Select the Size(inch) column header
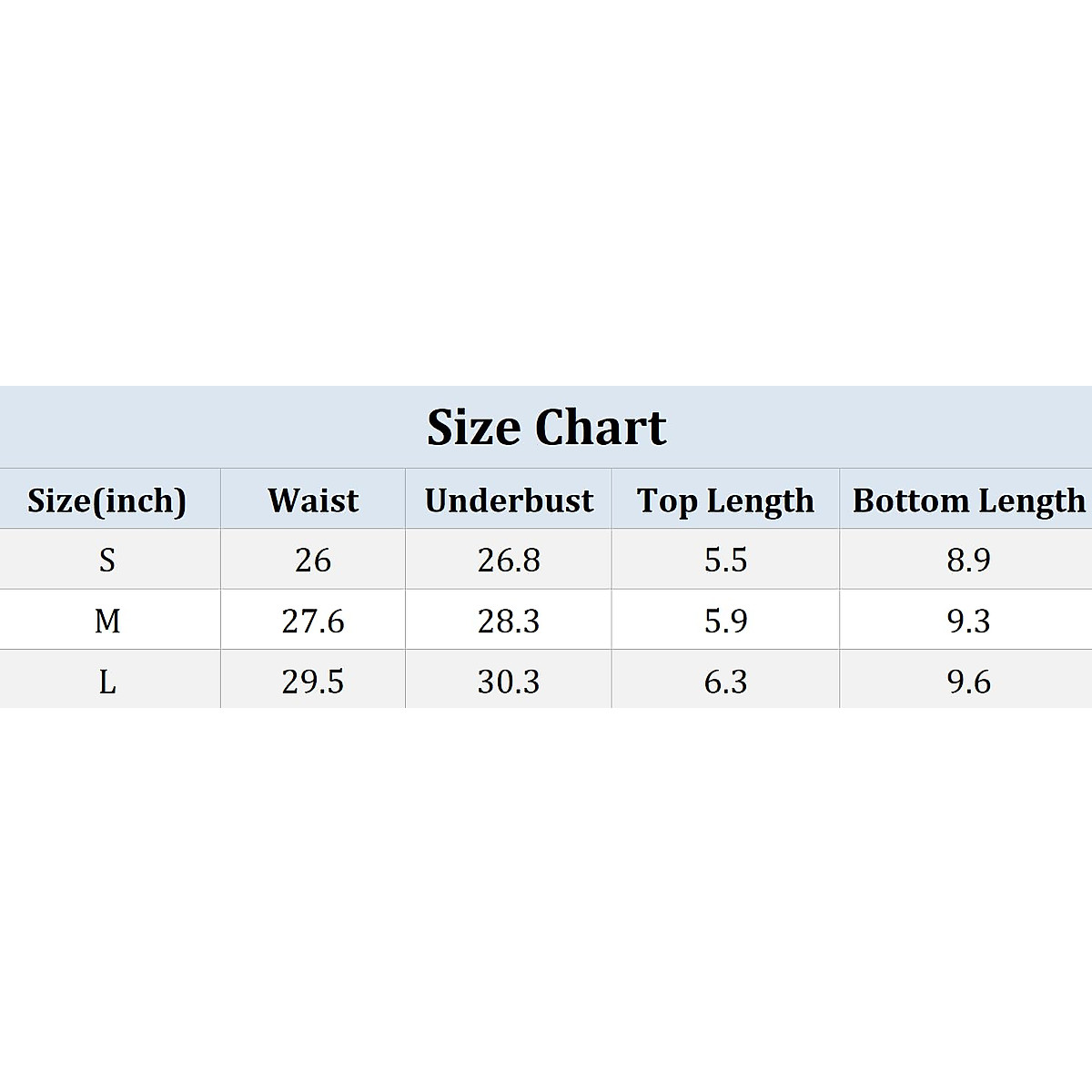Image resolution: width=1092 pixels, height=1092 pixels. click(x=107, y=500)
